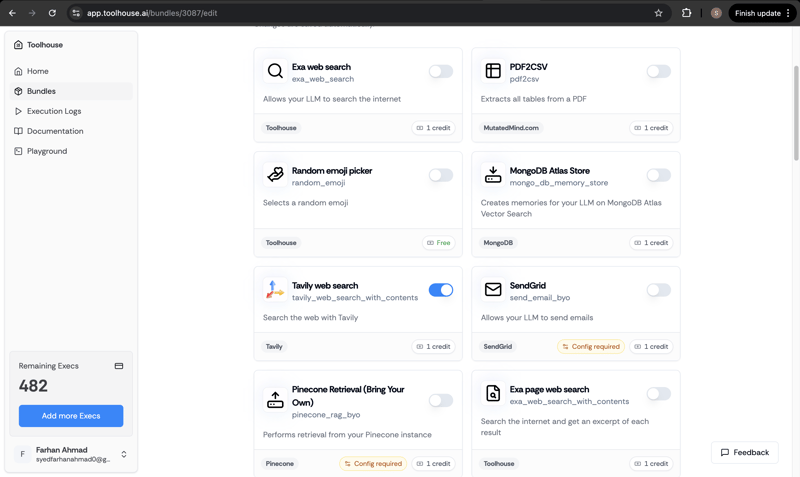Reload the page with the refresh icon
Image resolution: width=800 pixels, height=477 pixels.
point(52,13)
